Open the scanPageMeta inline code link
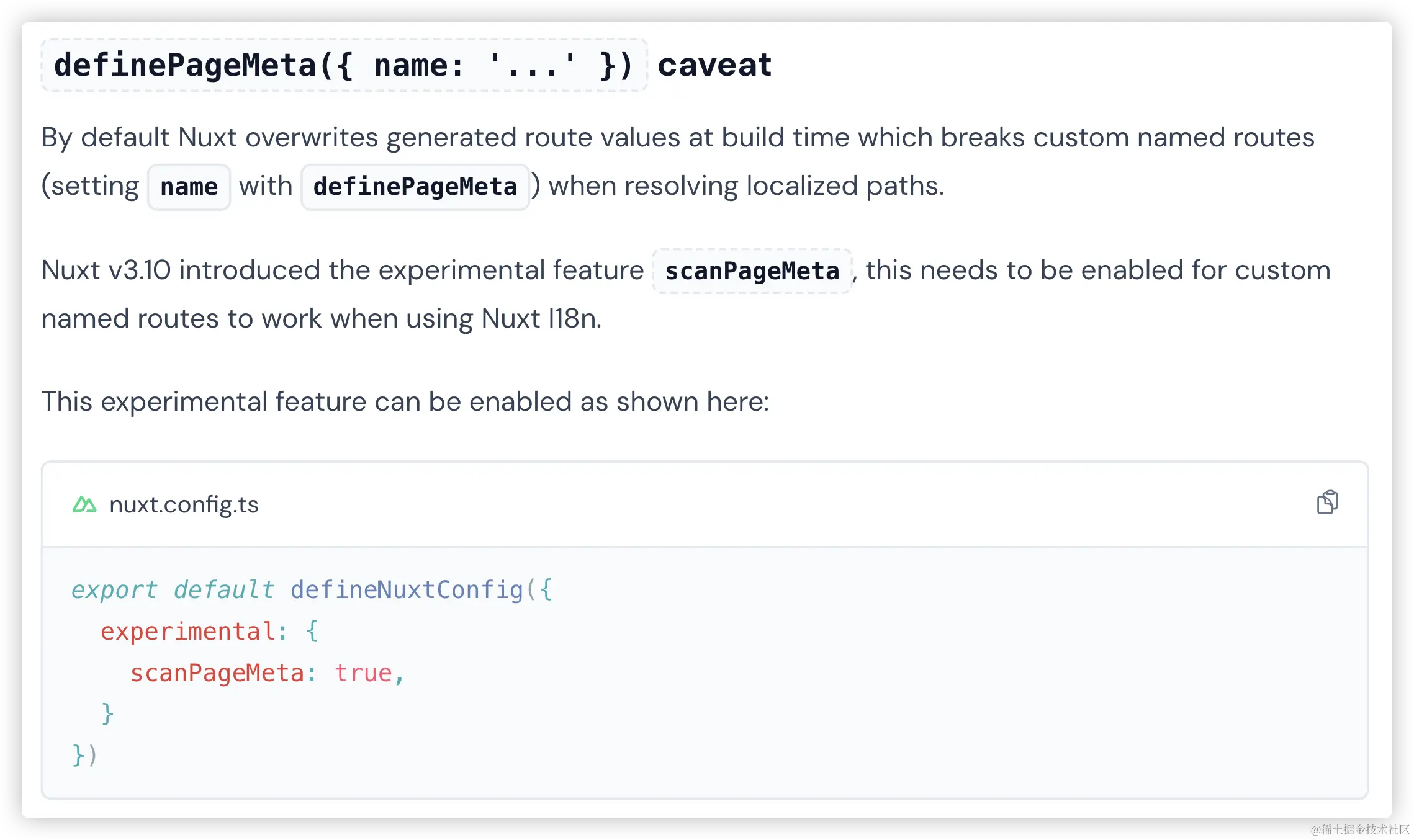 (x=752, y=271)
